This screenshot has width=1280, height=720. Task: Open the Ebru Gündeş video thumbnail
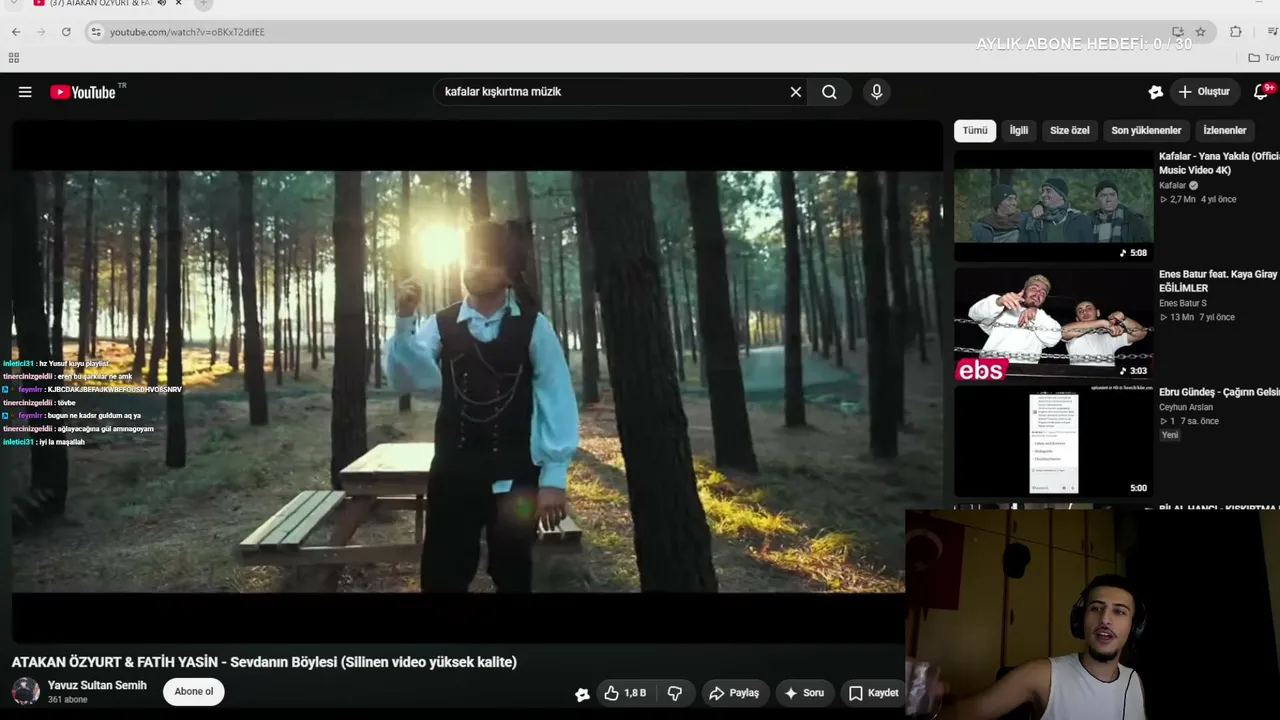[x=1053, y=442]
